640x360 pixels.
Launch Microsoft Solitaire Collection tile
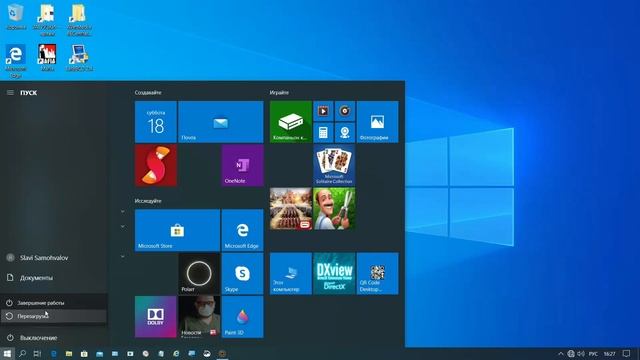point(334,165)
